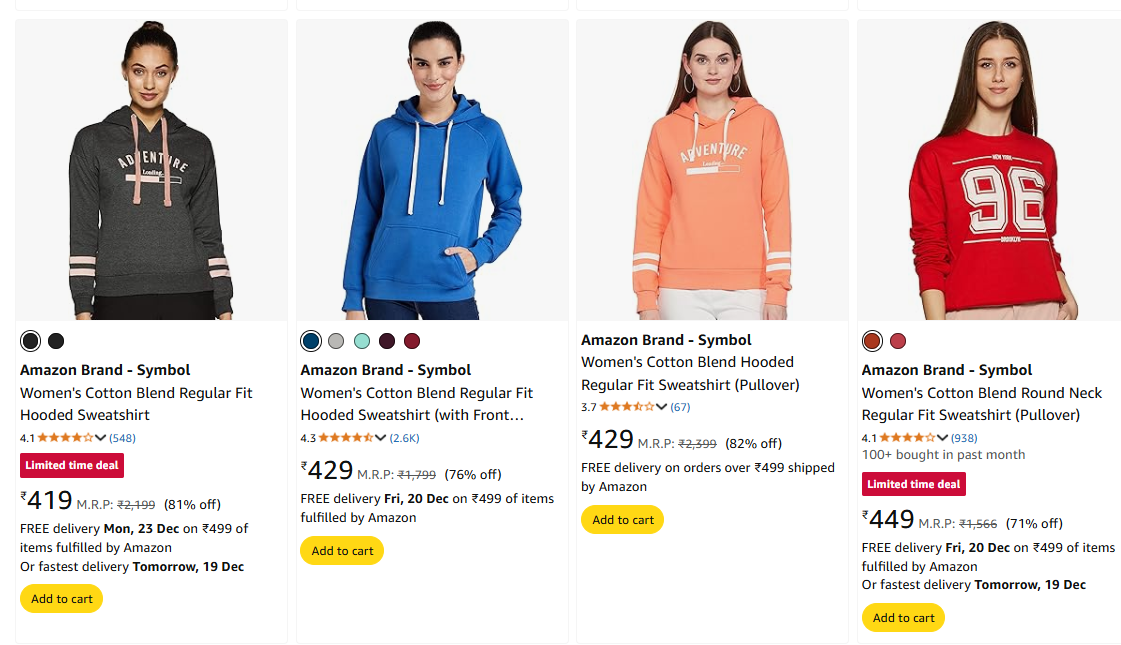Open rating breakdown chevron for the blue hoodie
The height and width of the screenshot is (645, 1121).
pyautogui.click(x=381, y=438)
